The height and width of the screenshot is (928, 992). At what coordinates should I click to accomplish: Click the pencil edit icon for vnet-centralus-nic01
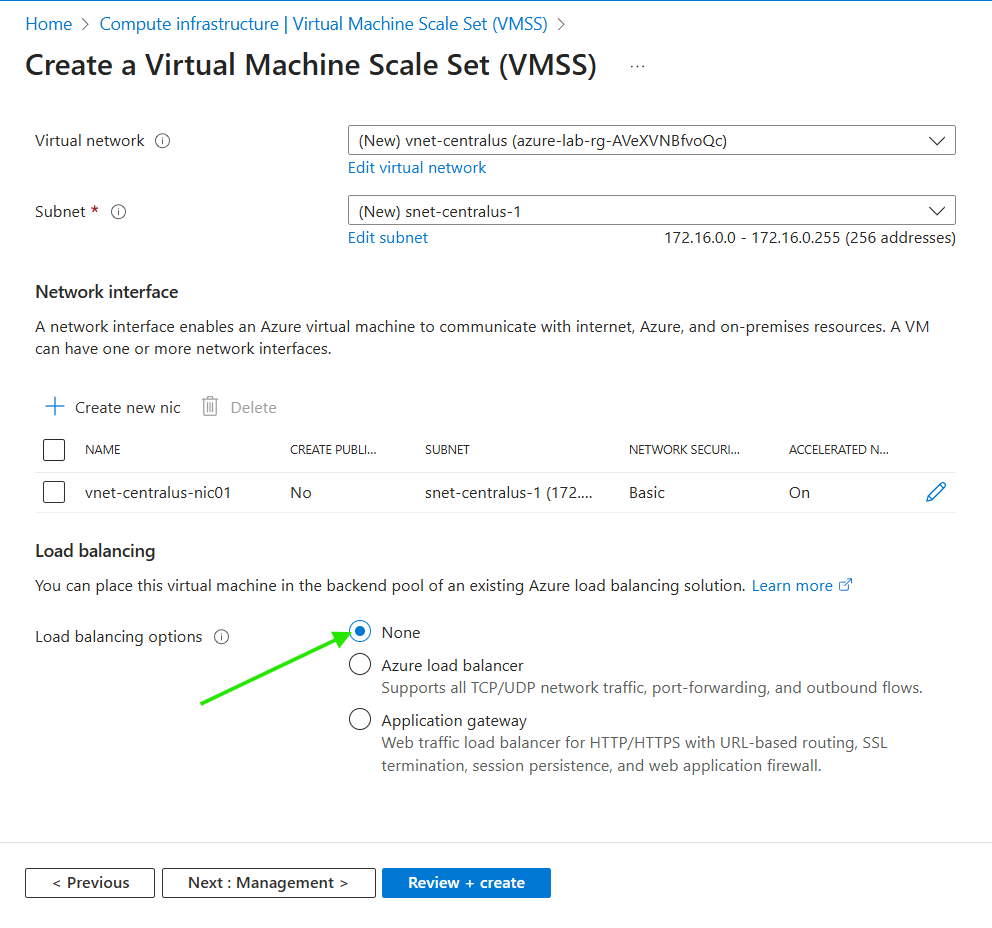coord(935,492)
